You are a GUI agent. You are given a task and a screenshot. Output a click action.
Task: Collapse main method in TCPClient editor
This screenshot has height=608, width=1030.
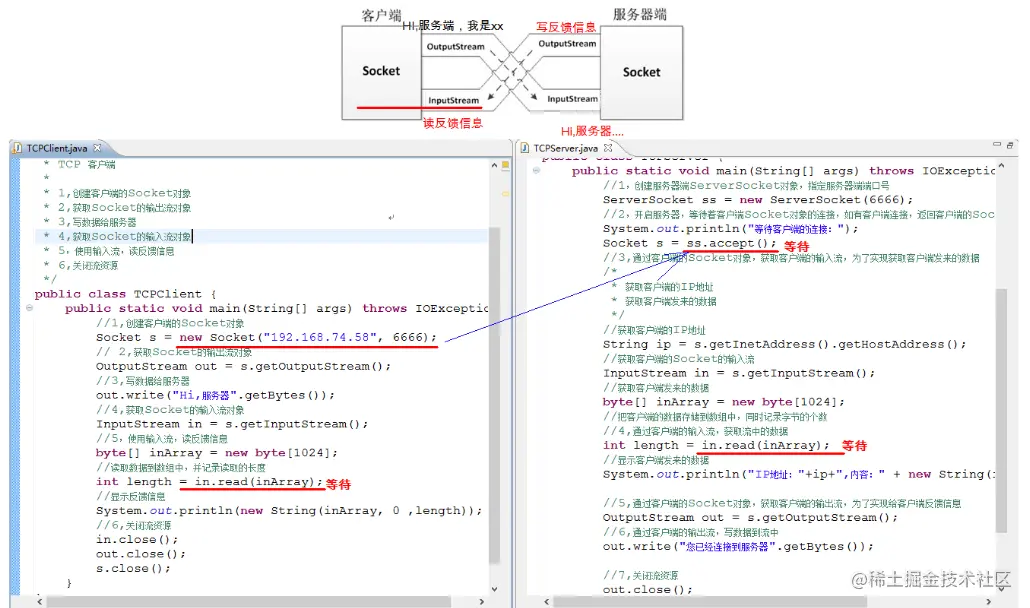tap(30, 307)
